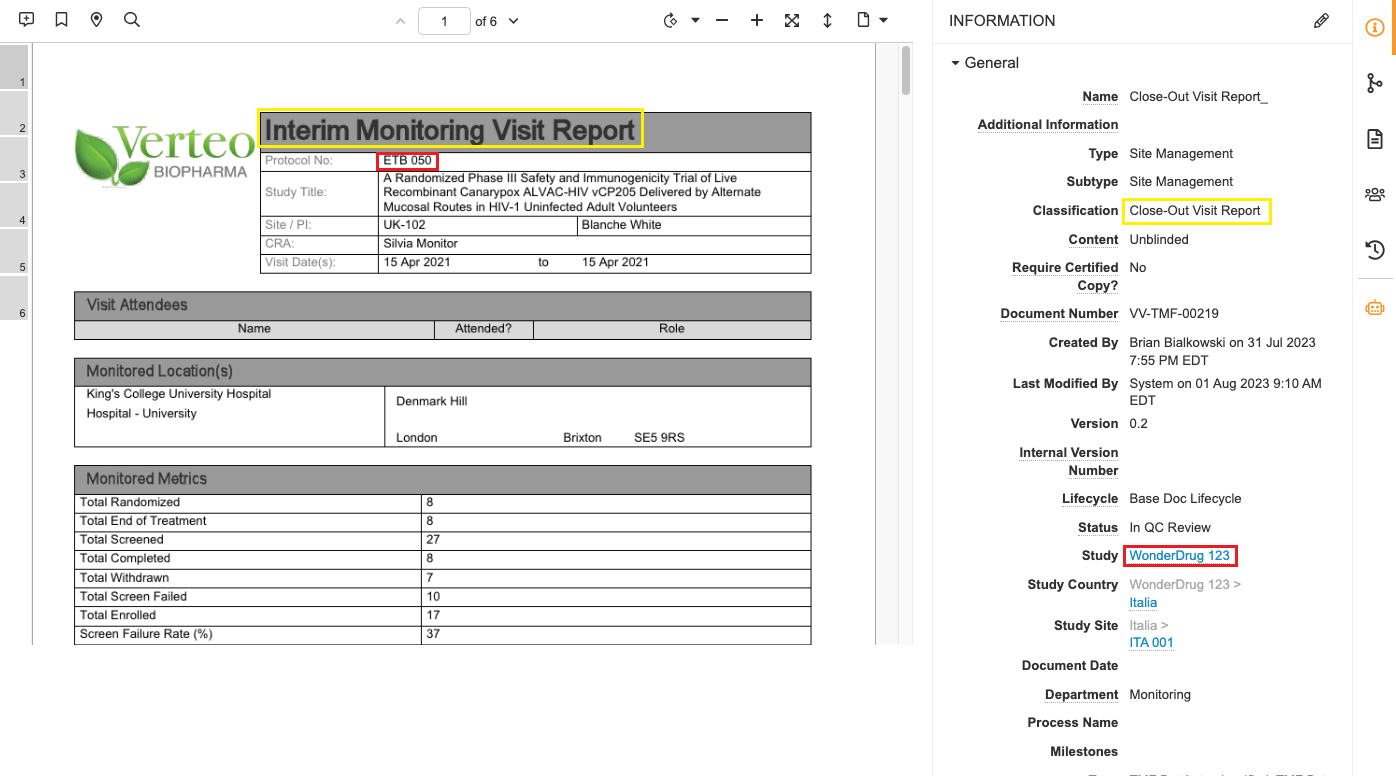
Task: Open the ITA 001 study site link
Action: [x=1151, y=643]
